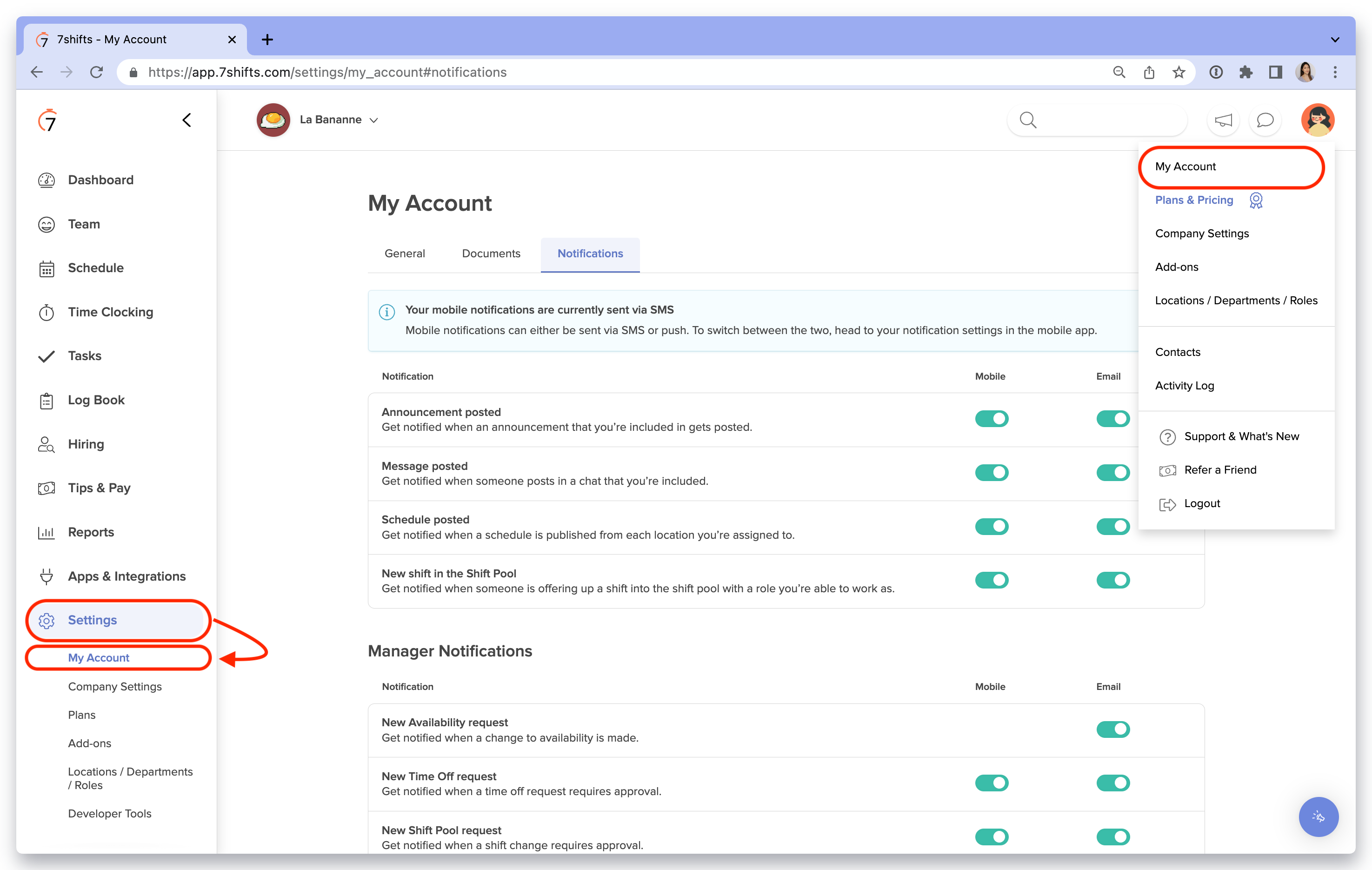
Task: Open a new browser tab
Action: pos(267,40)
